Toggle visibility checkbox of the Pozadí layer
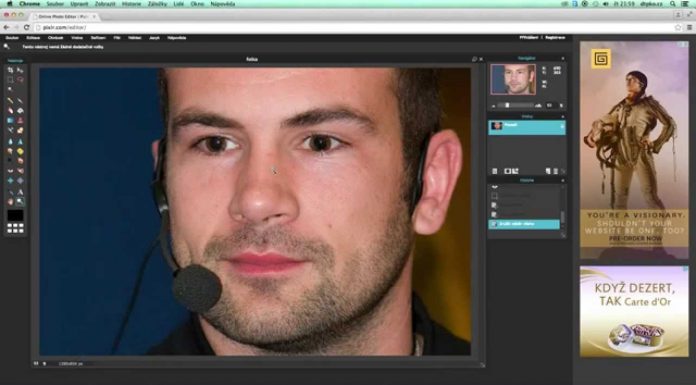The width and height of the screenshot is (696, 385). tap(562, 127)
